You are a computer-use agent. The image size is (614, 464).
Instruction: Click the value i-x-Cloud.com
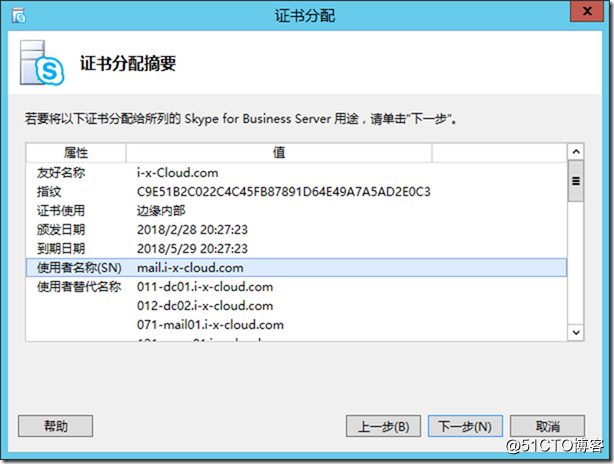click(x=177, y=173)
